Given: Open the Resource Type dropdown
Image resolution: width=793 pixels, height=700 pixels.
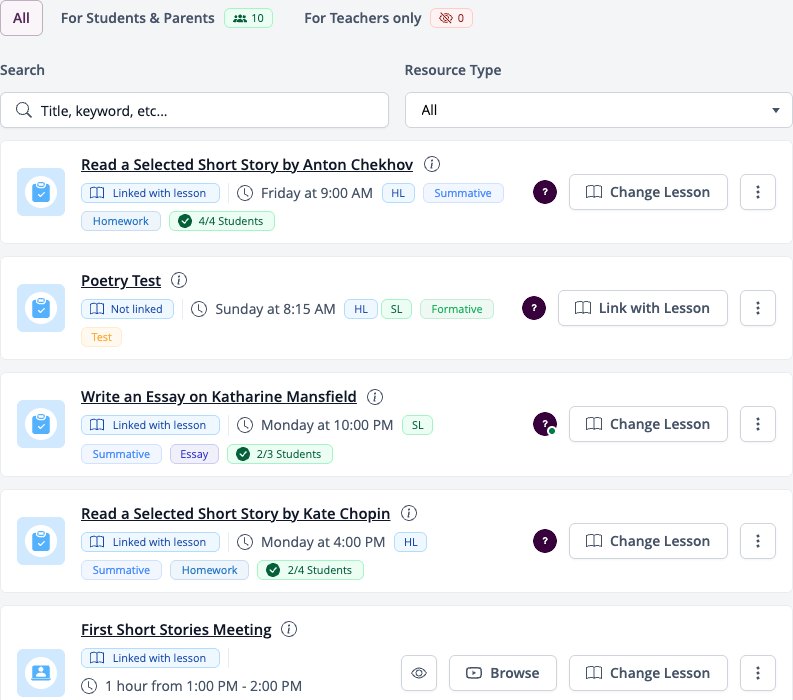Looking at the screenshot, I should point(598,110).
